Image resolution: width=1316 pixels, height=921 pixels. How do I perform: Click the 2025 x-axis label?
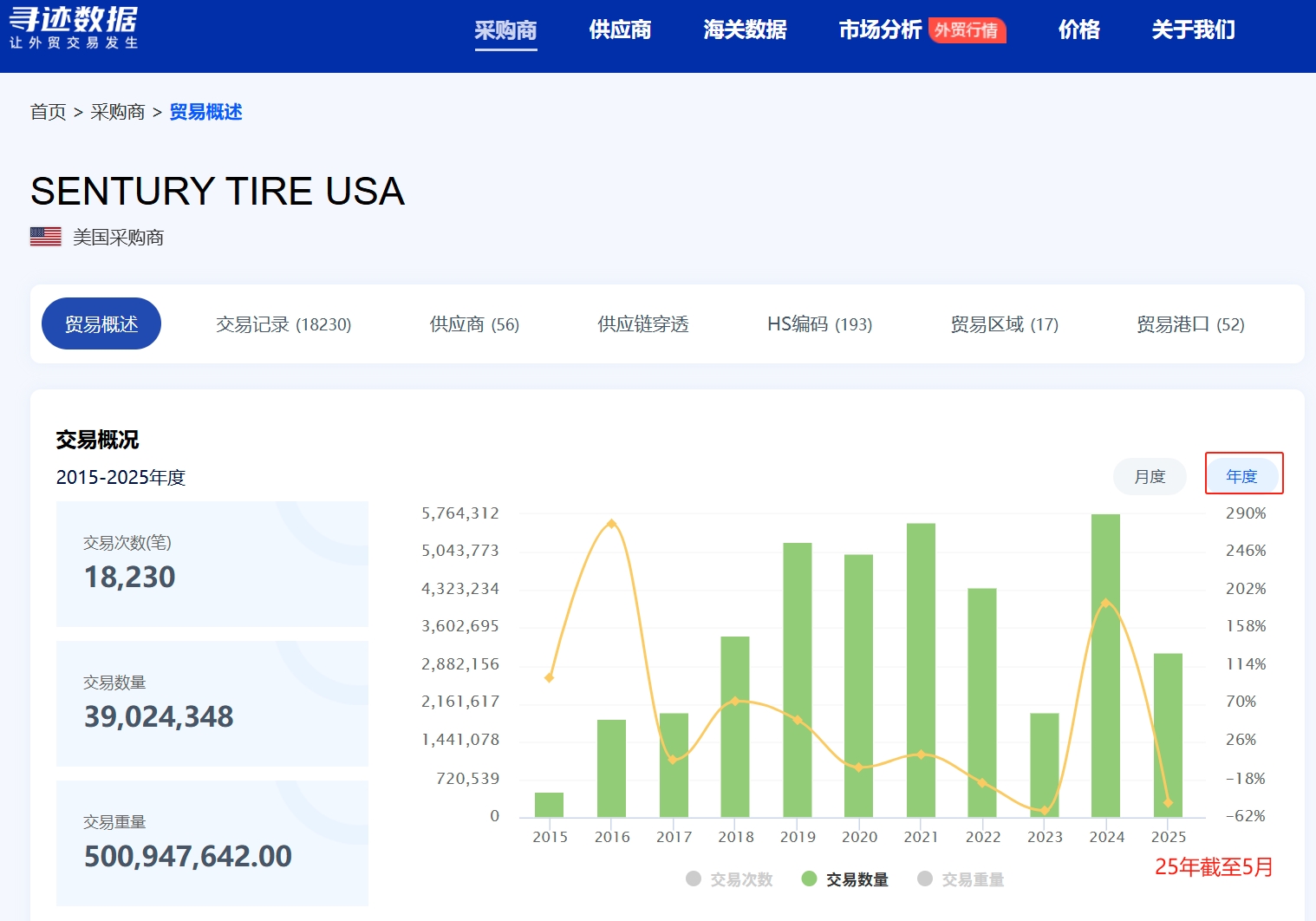[x=1169, y=837]
